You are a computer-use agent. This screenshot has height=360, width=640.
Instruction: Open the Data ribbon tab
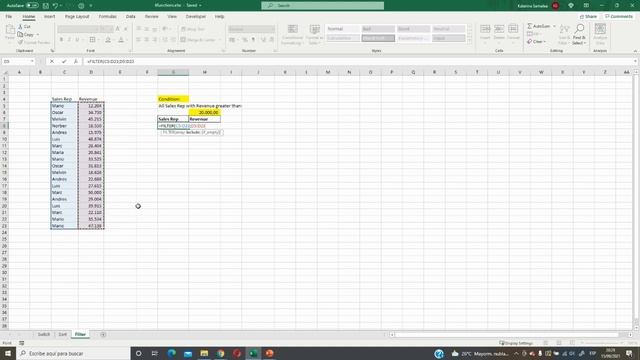(131, 16)
